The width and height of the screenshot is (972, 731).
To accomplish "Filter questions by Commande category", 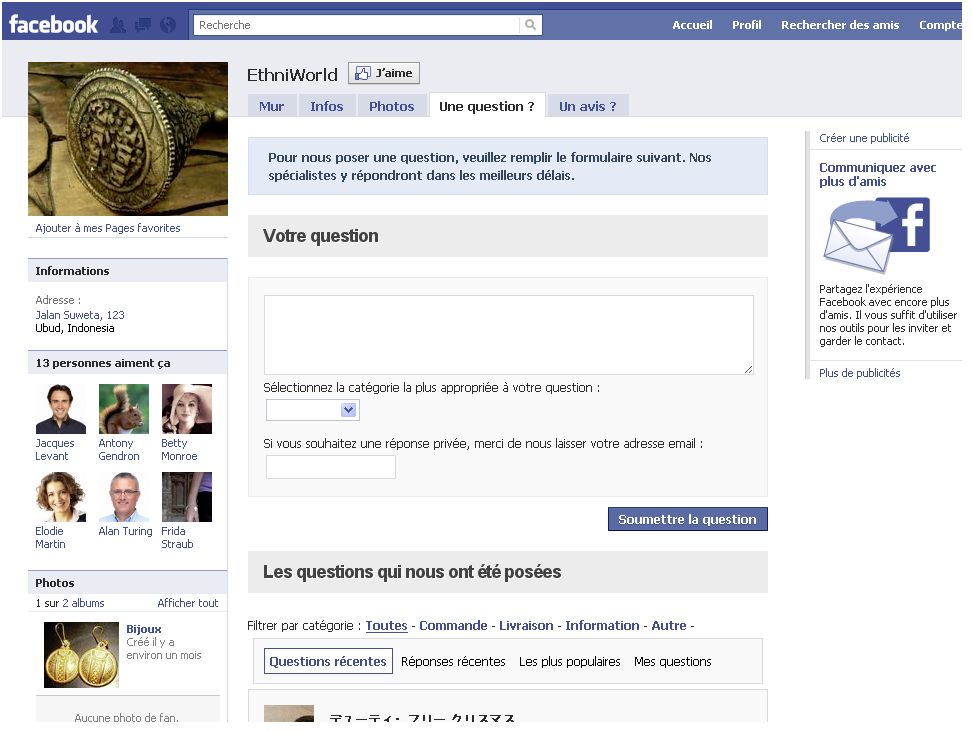I will [x=453, y=625].
